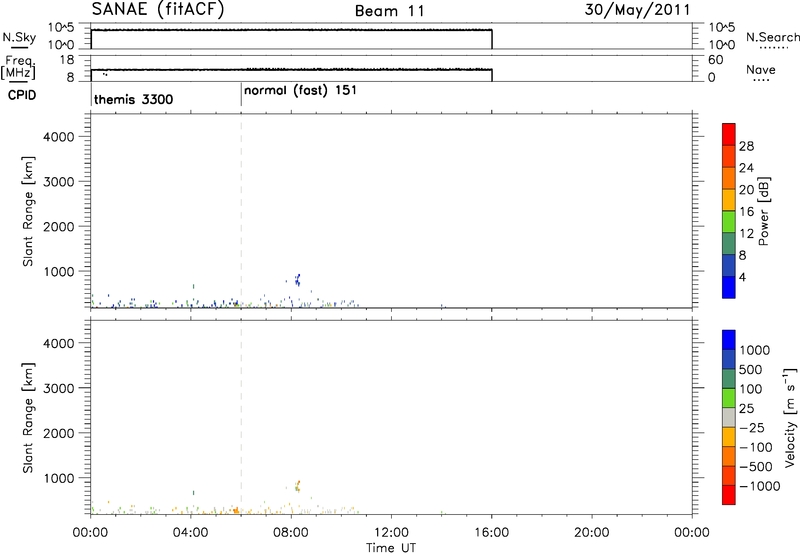Screen dimensions: 800x554
Task: Select the "Freq. [MHz]" axis label
Action: [18, 67]
